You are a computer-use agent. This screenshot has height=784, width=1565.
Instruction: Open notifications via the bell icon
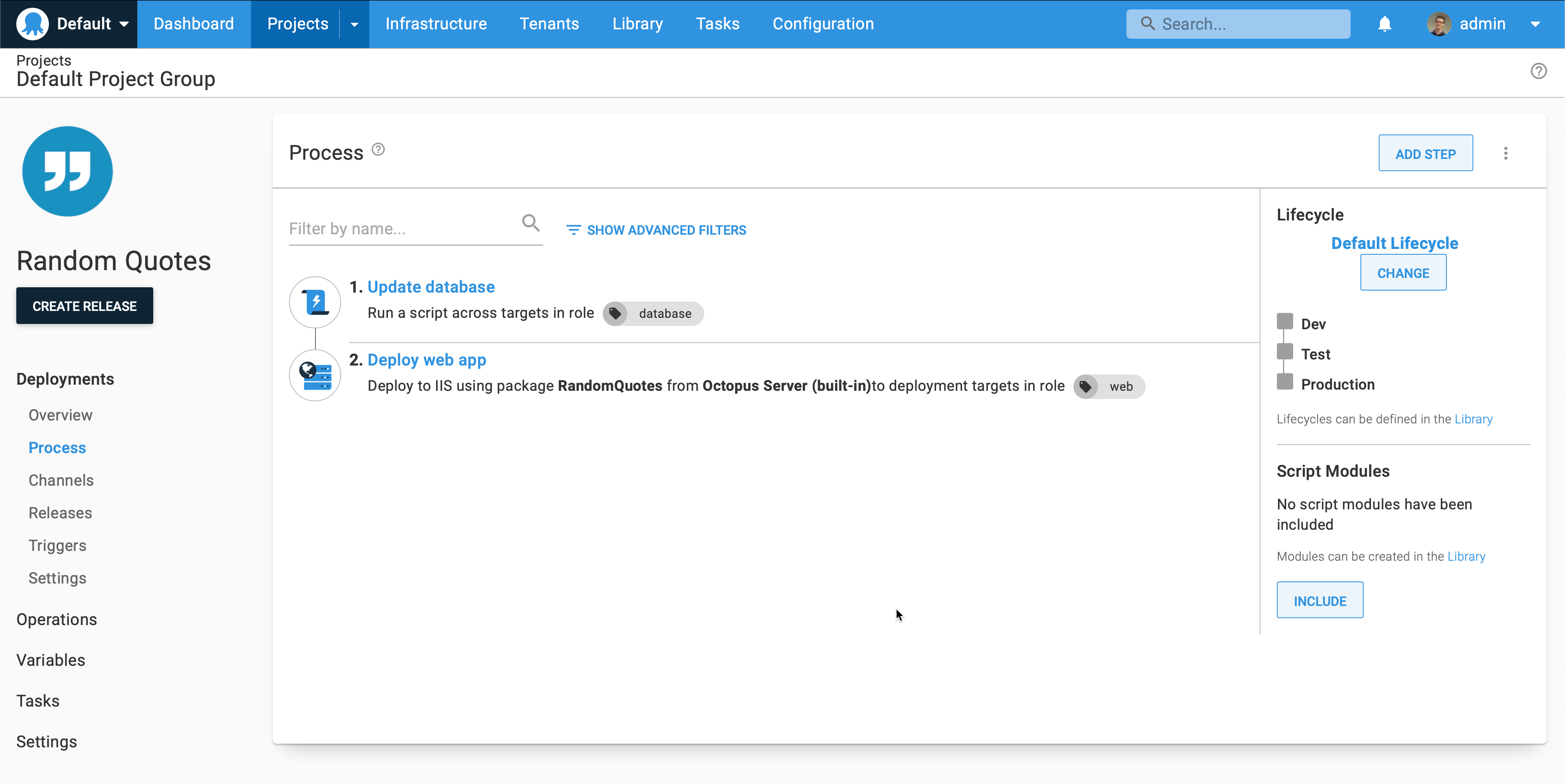pyautogui.click(x=1384, y=24)
